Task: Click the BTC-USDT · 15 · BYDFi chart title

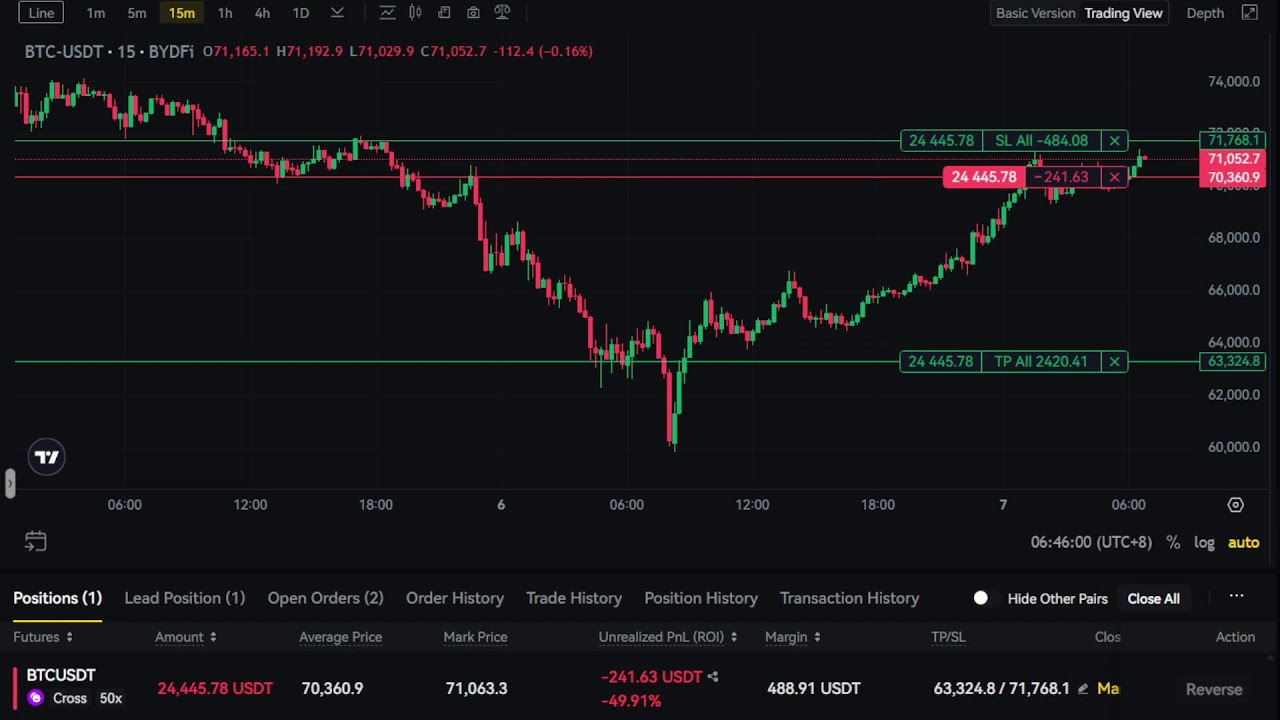Action: coord(109,51)
